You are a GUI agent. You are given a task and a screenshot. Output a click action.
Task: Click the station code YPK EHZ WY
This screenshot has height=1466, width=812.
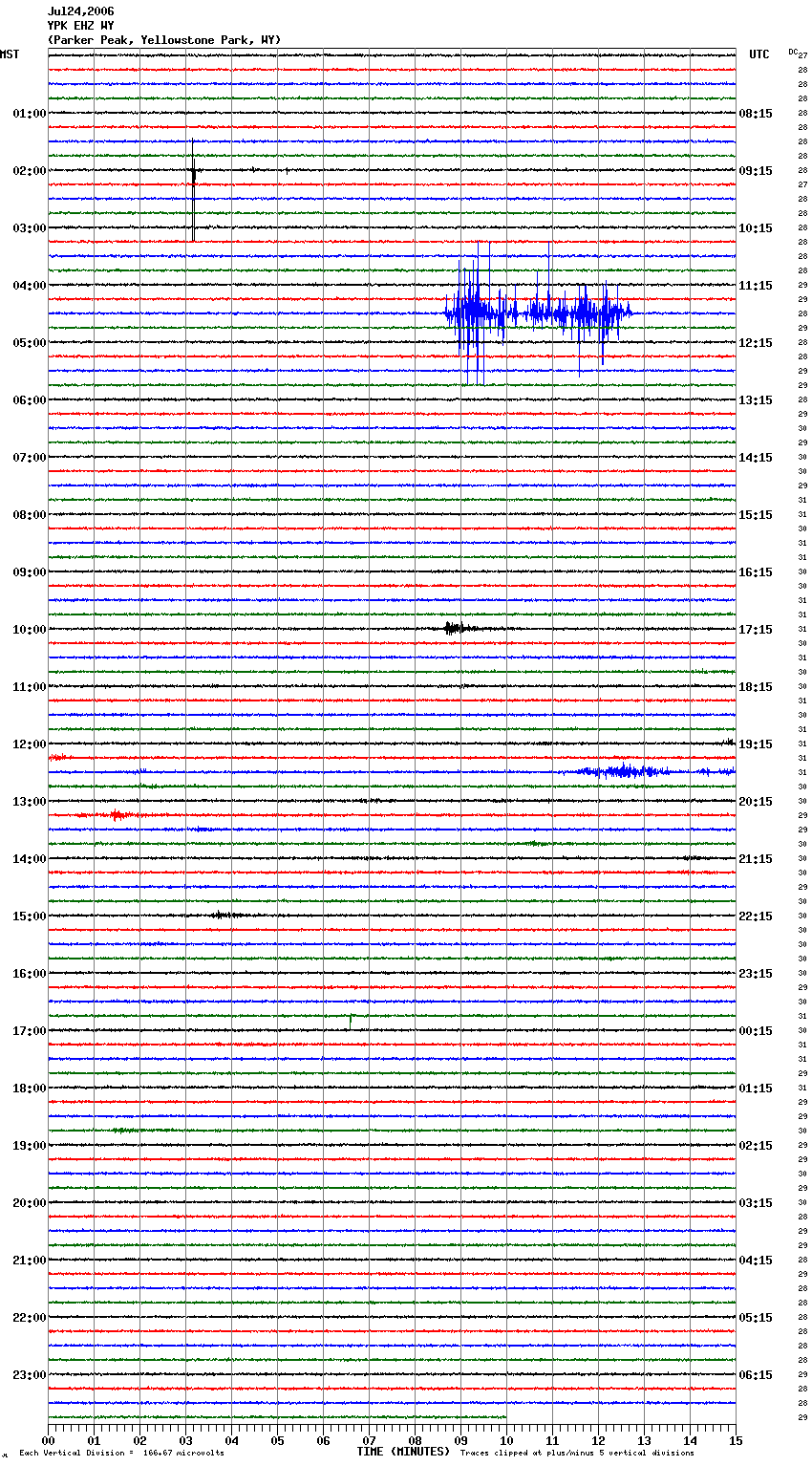(x=81, y=26)
